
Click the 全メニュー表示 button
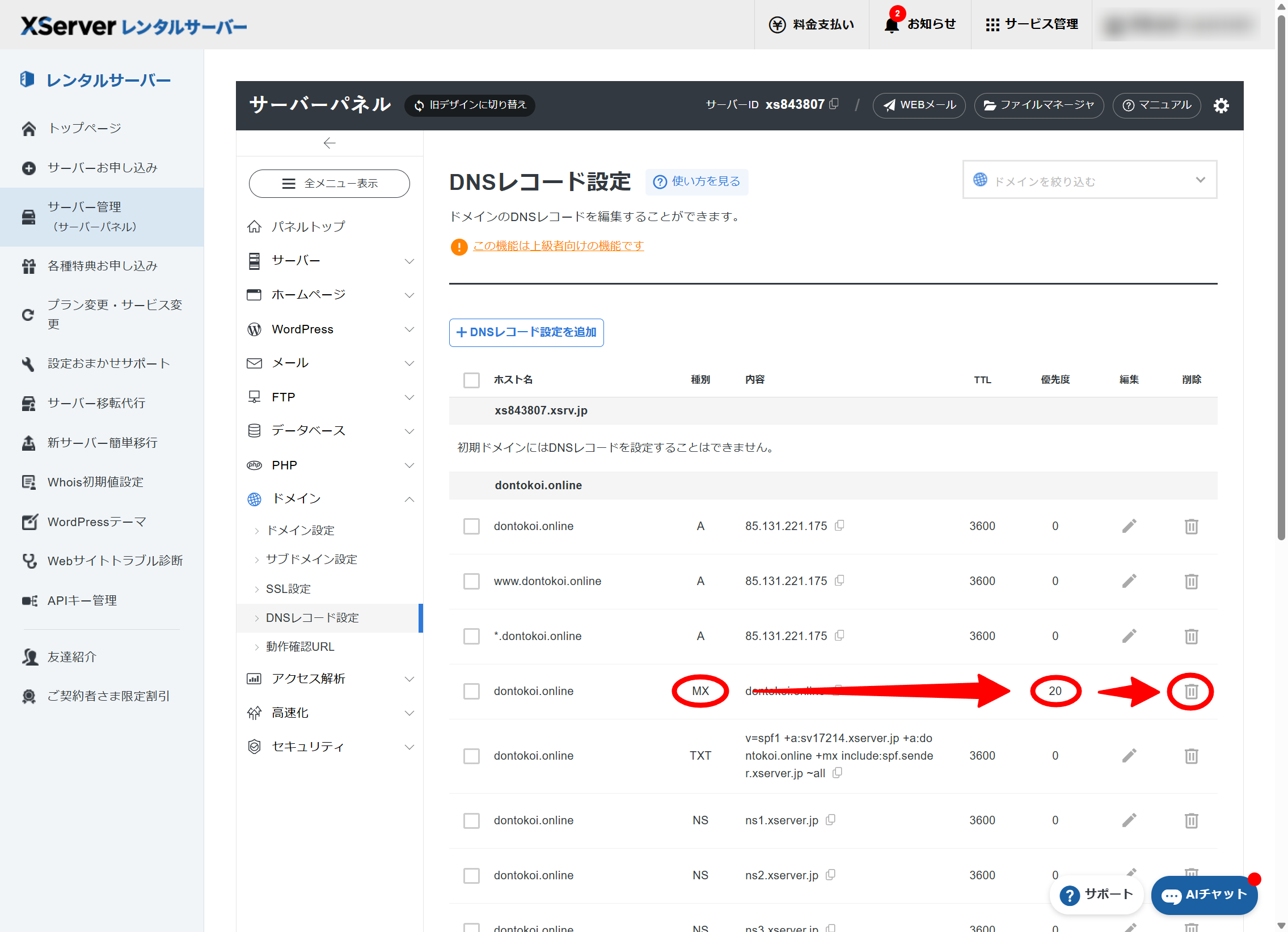330,183
